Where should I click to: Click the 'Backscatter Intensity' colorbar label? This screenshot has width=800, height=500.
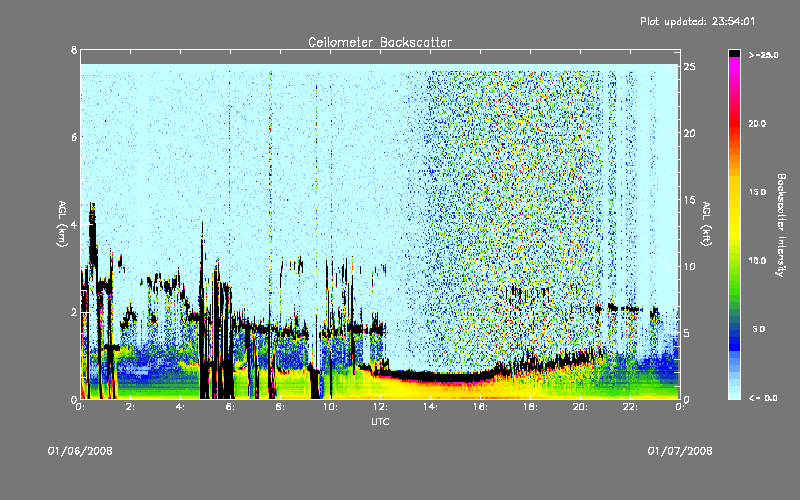point(781,225)
